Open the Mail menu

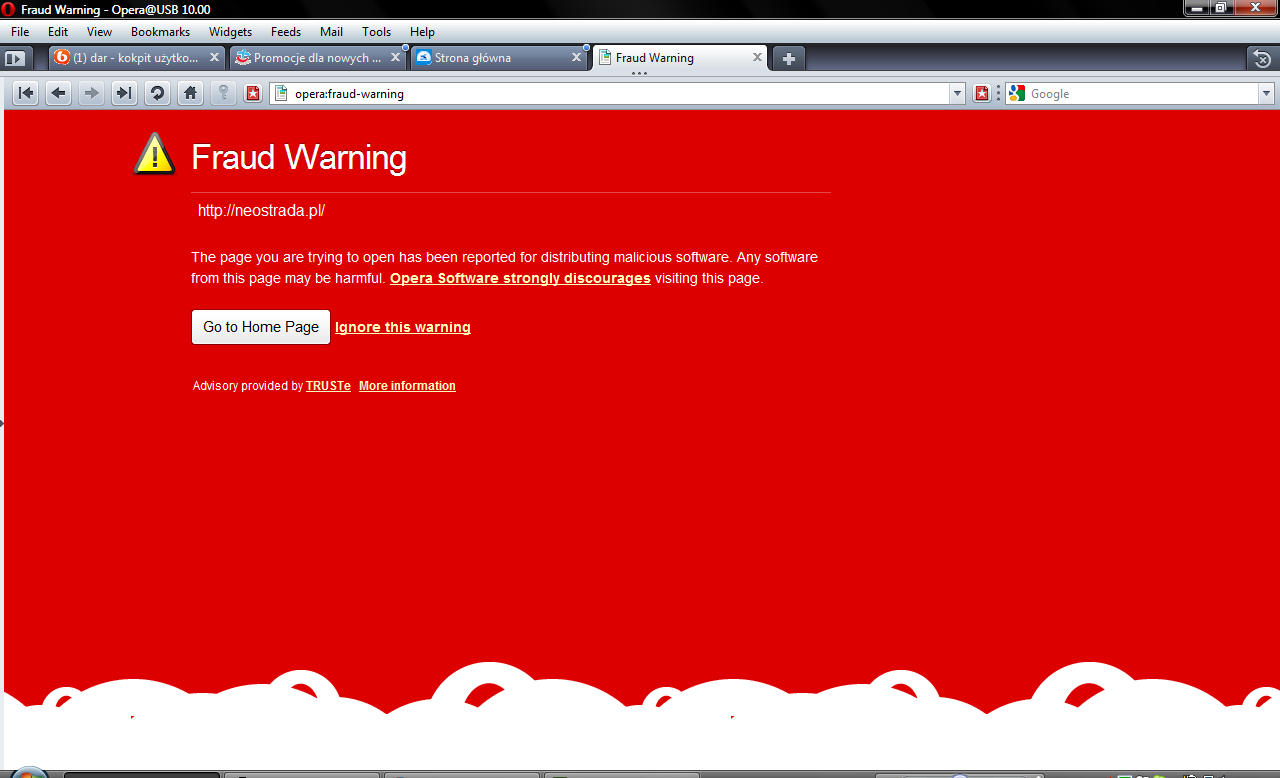331,32
